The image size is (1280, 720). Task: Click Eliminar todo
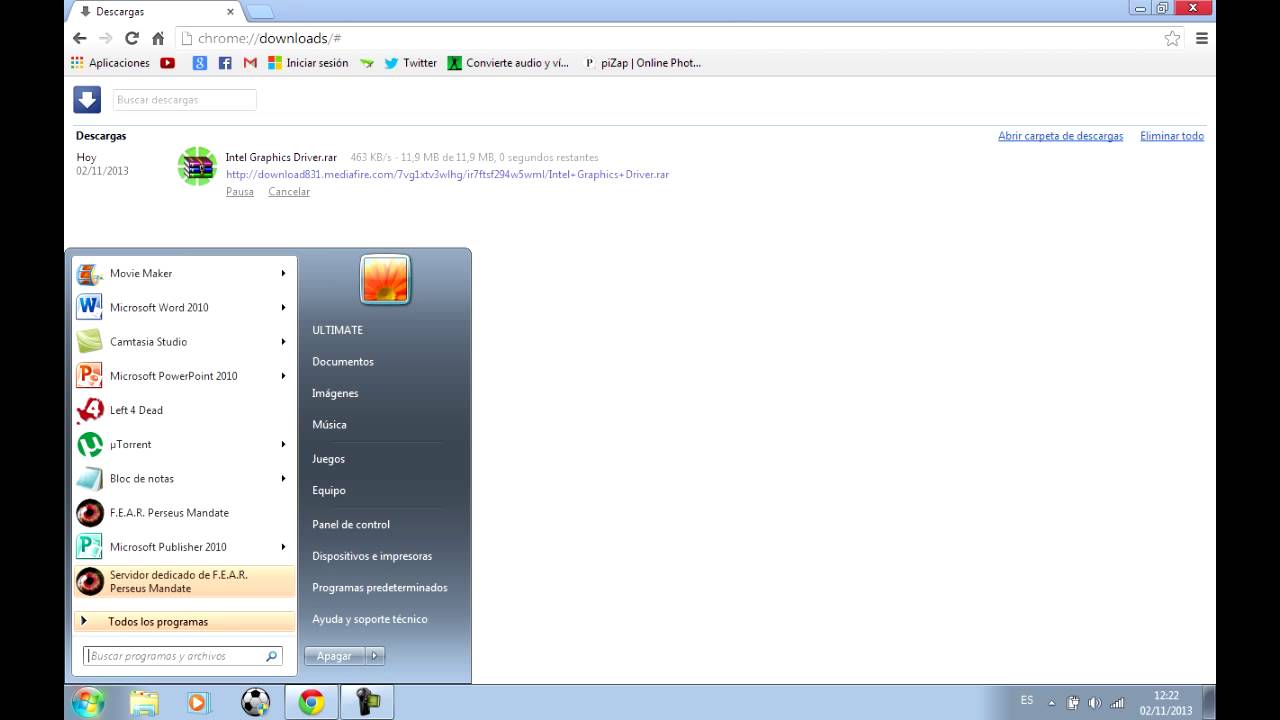[x=1172, y=136]
